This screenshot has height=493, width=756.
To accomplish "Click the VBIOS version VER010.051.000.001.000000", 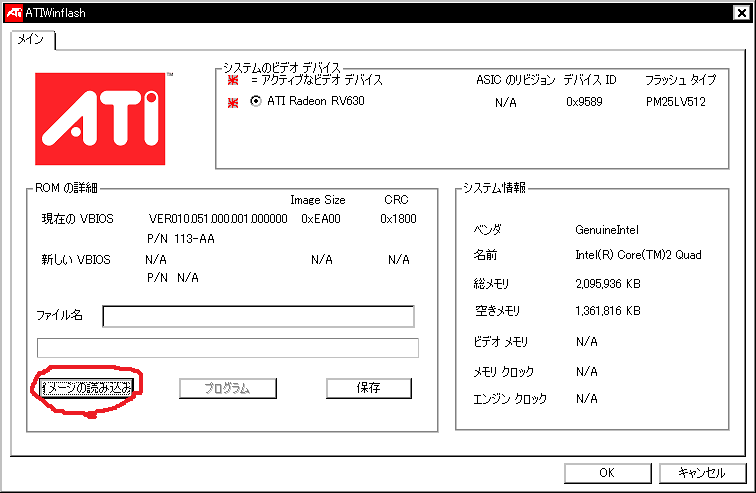I will coord(218,219).
